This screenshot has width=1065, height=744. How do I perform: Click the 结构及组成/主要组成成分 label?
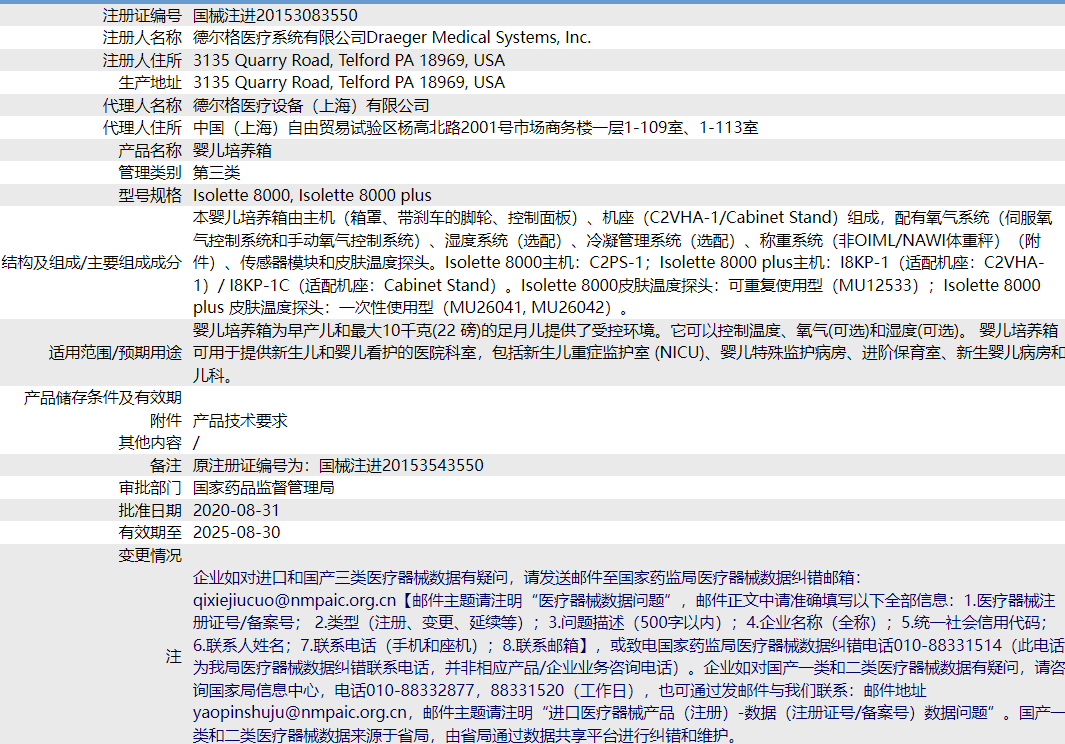(92, 262)
